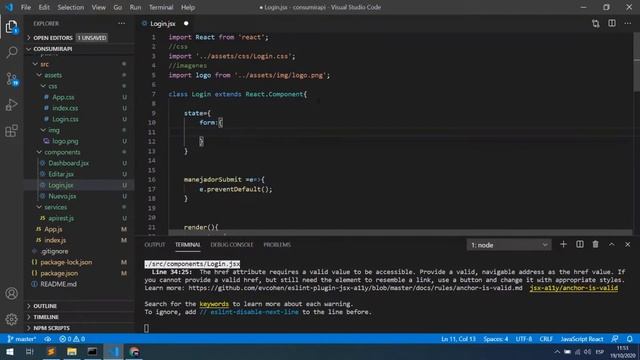Screen dimensions: 640x360
Task: Open the Manage settings gear
Action: [x=12, y=319]
